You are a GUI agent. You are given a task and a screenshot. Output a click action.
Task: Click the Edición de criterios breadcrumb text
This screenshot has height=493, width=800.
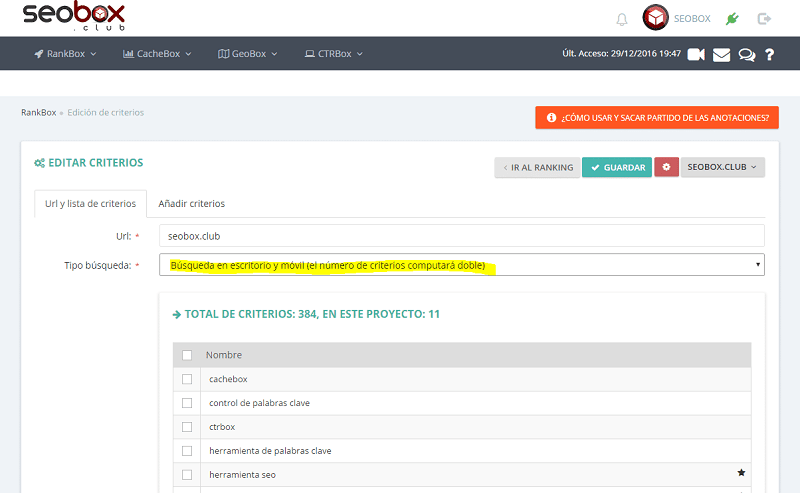(106, 112)
